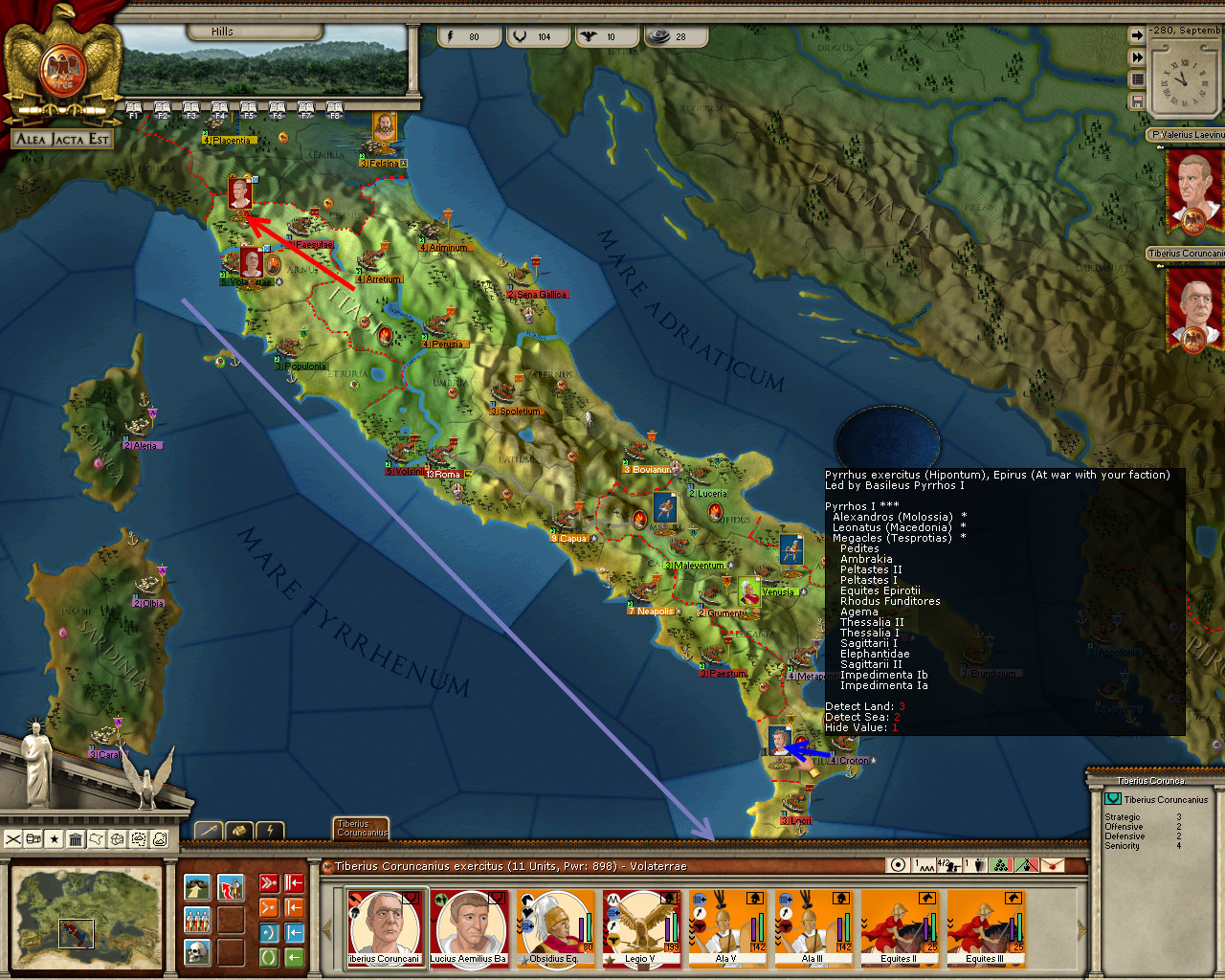Select the Tiberius Coruncanius army tab
1225x980 pixels.
tap(362, 829)
